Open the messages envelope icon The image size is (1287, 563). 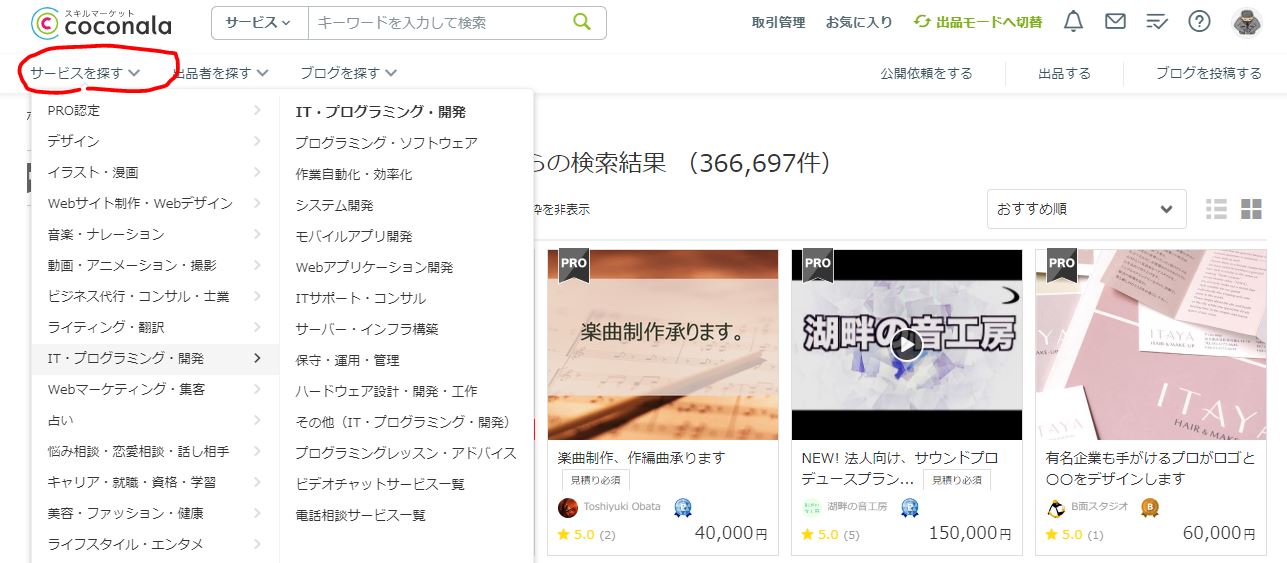[1115, 22]
